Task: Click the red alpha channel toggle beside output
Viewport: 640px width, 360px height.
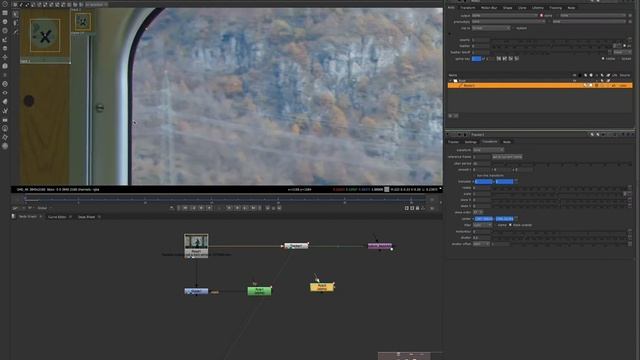Action: (x=541, y=16)
